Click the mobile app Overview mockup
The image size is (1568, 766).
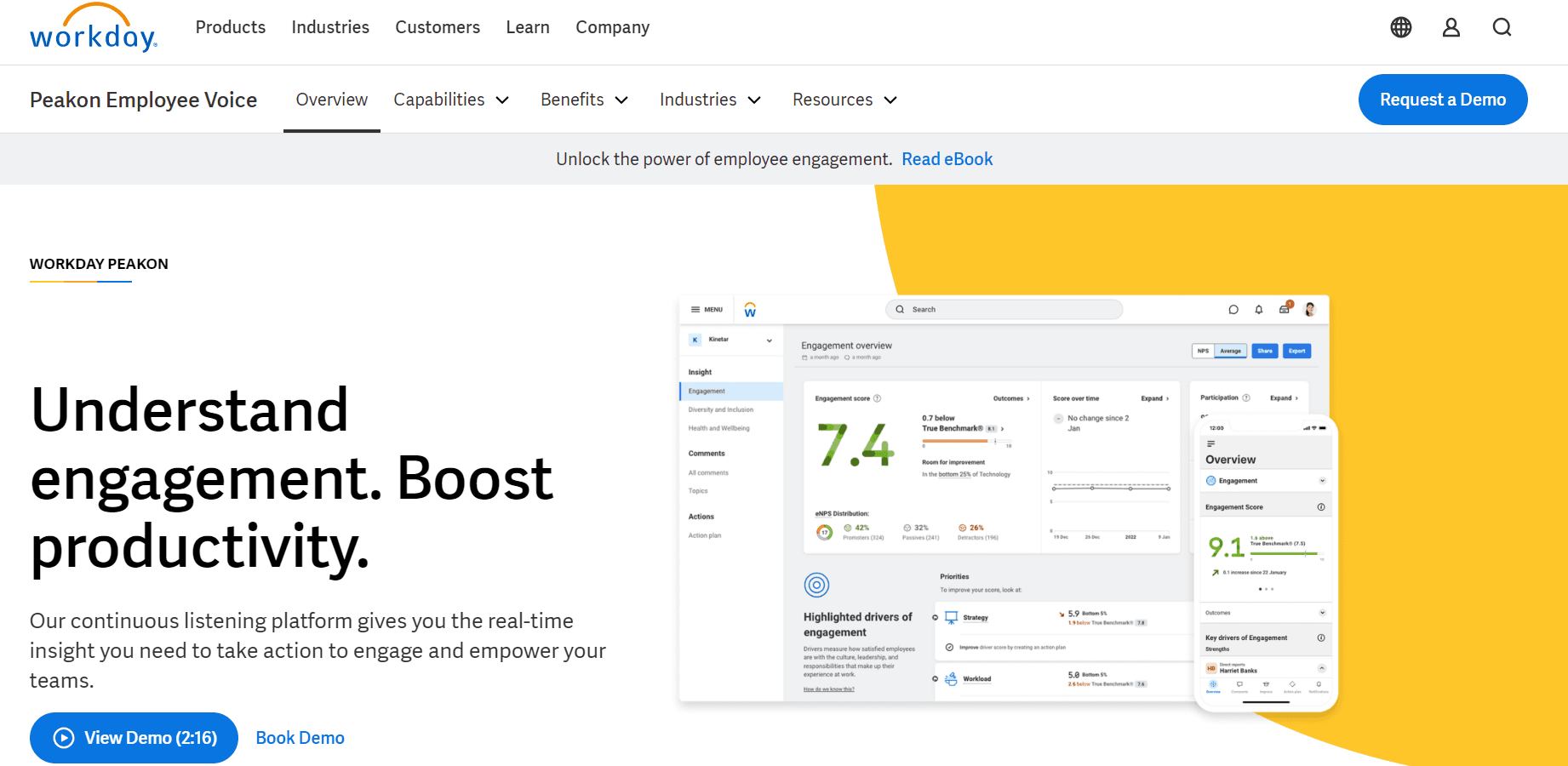click(x=1267, y=563)
